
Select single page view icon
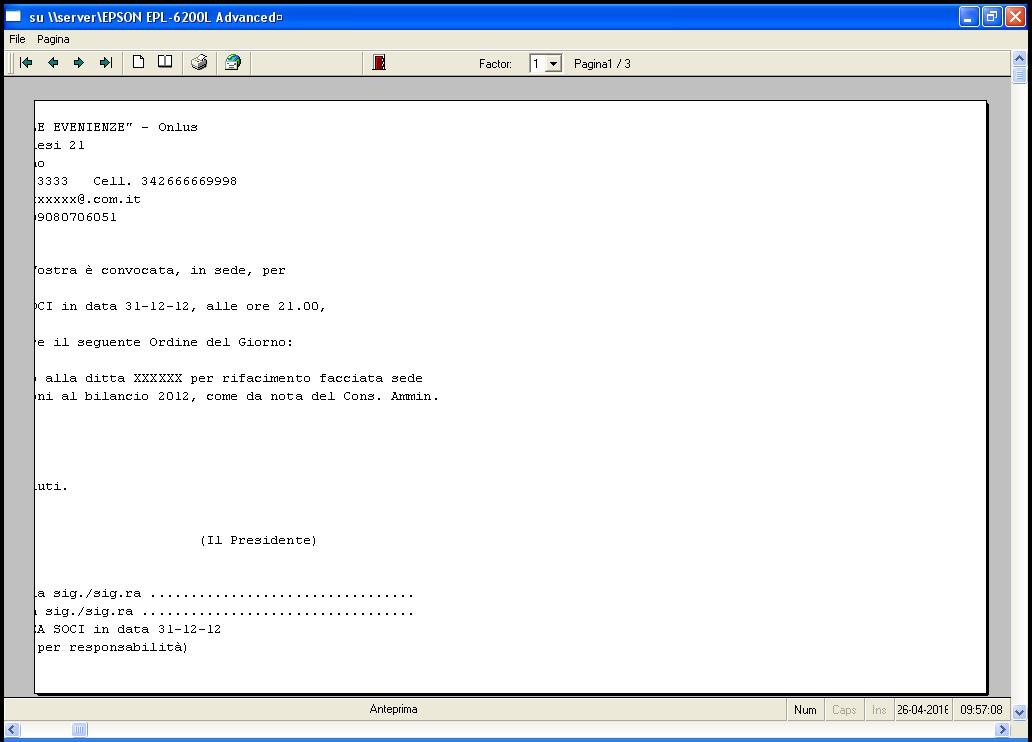[x=138, y=63]
